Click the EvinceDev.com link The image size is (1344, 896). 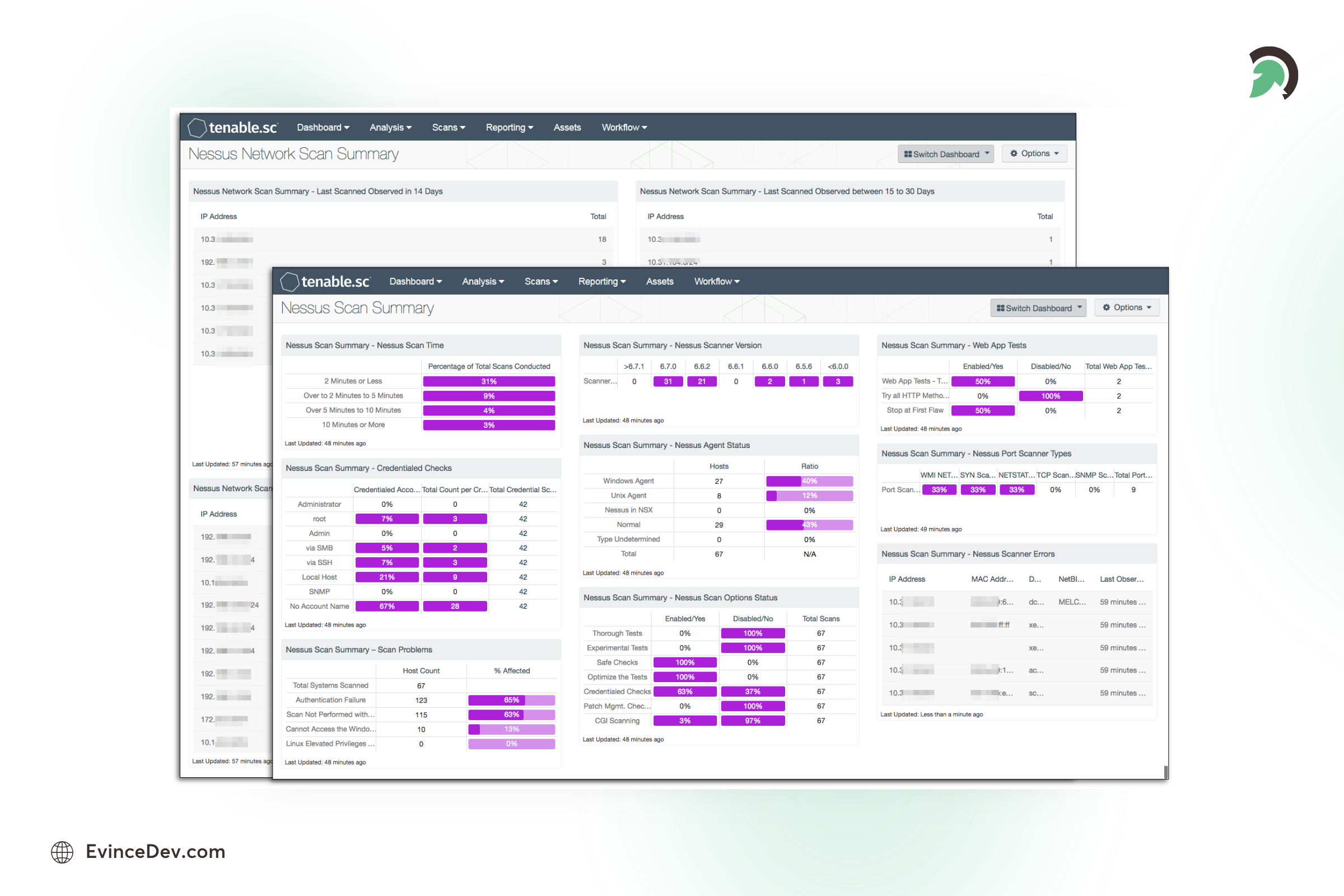[156, 851]
